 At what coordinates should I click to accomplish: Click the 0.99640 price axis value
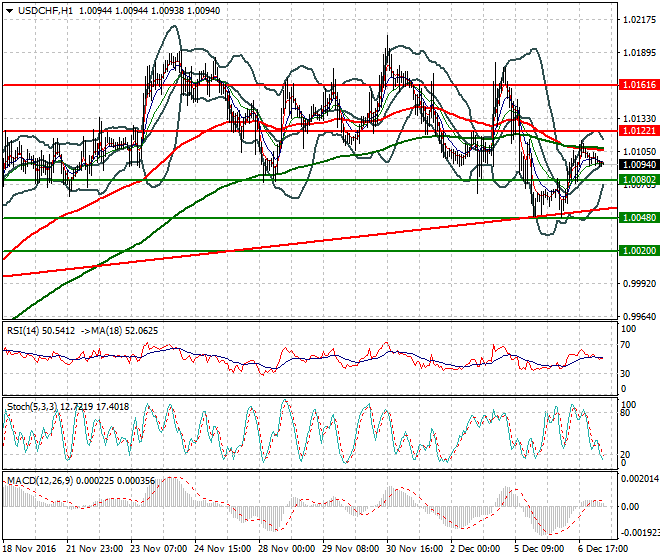click(639, 317)
